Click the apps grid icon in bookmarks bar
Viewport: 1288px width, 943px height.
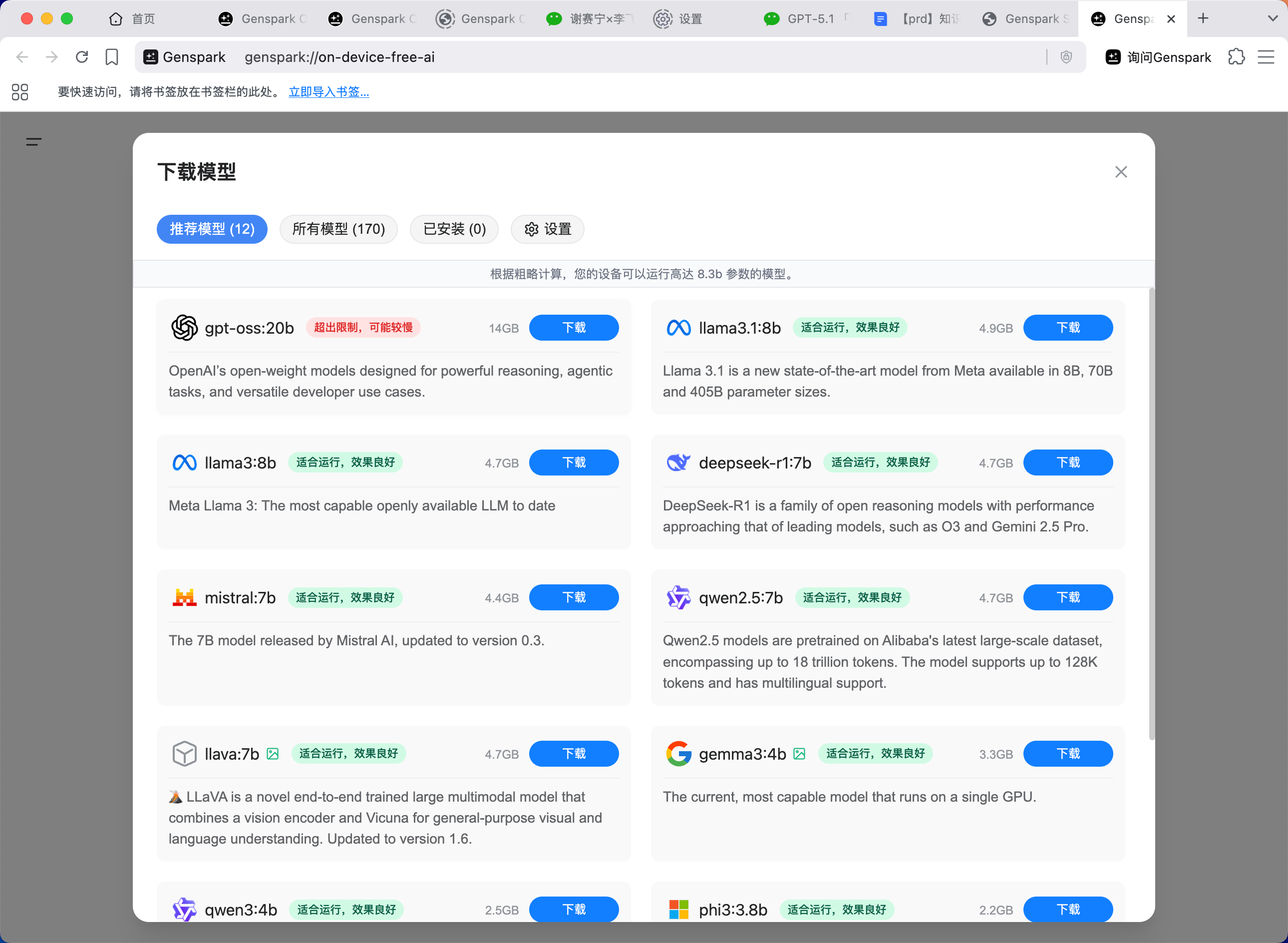tap(20, 92)
